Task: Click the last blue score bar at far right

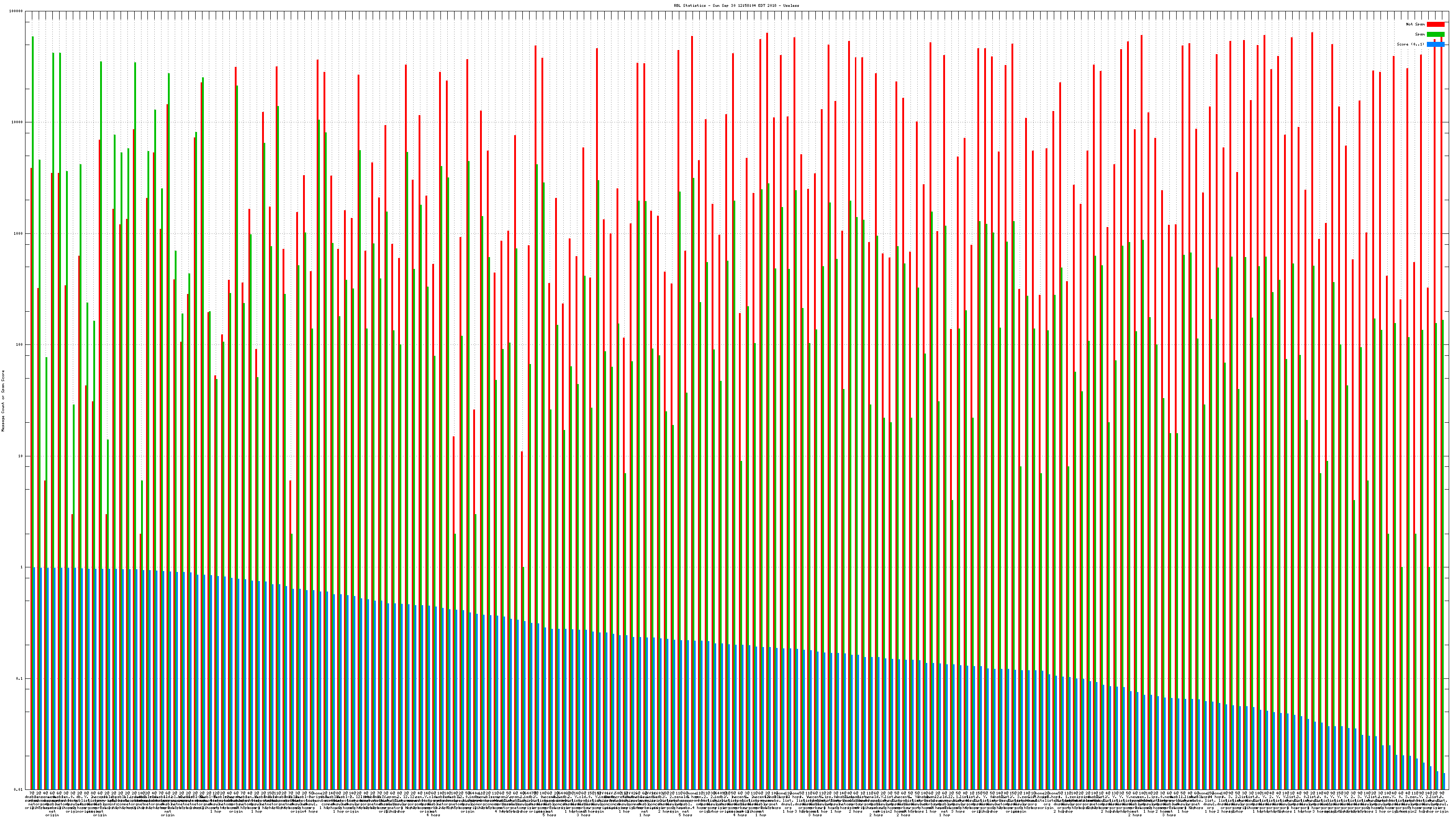Action: tap(1444, 782)
